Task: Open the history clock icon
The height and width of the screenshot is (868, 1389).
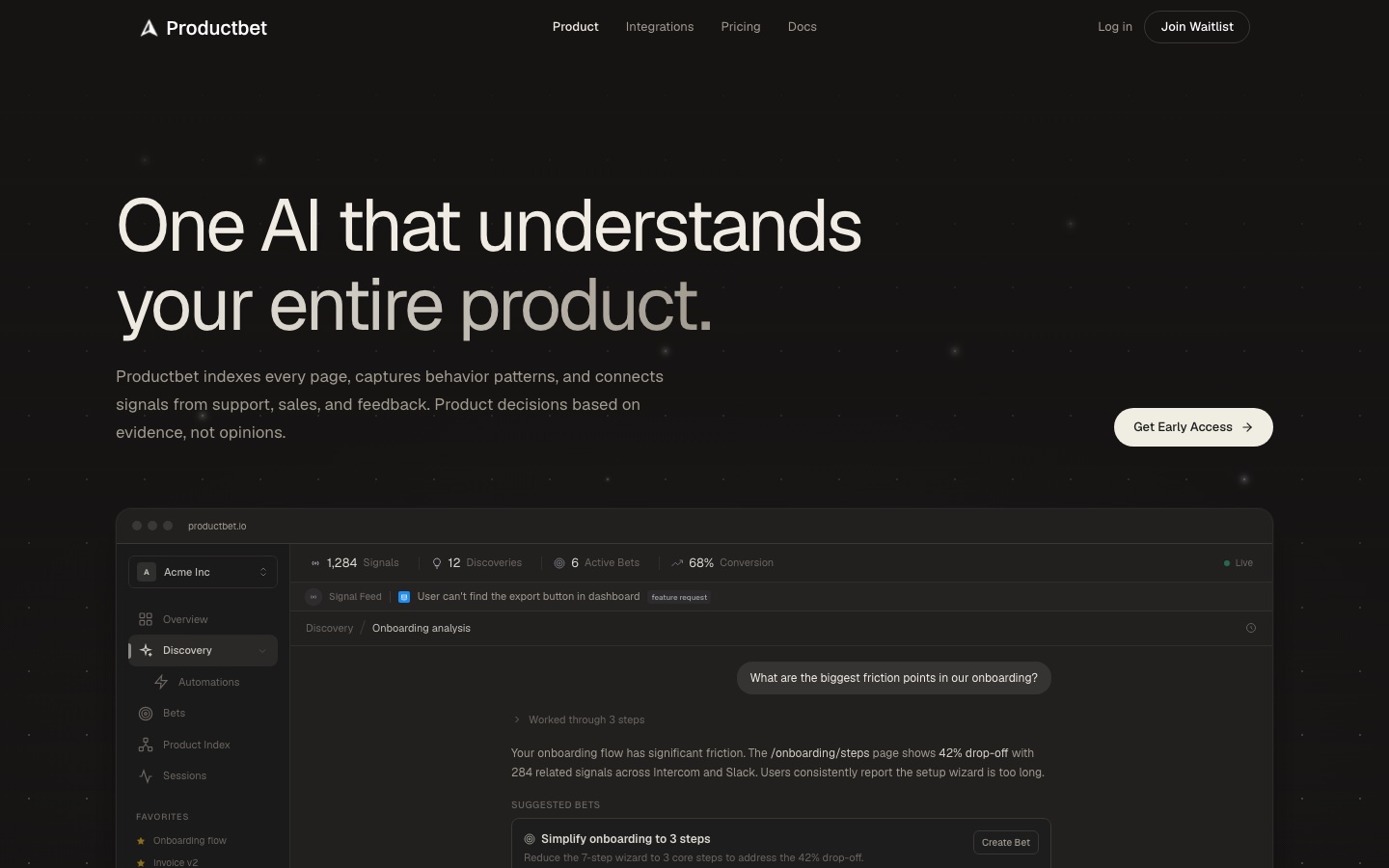Action: tap(1251, 628)
